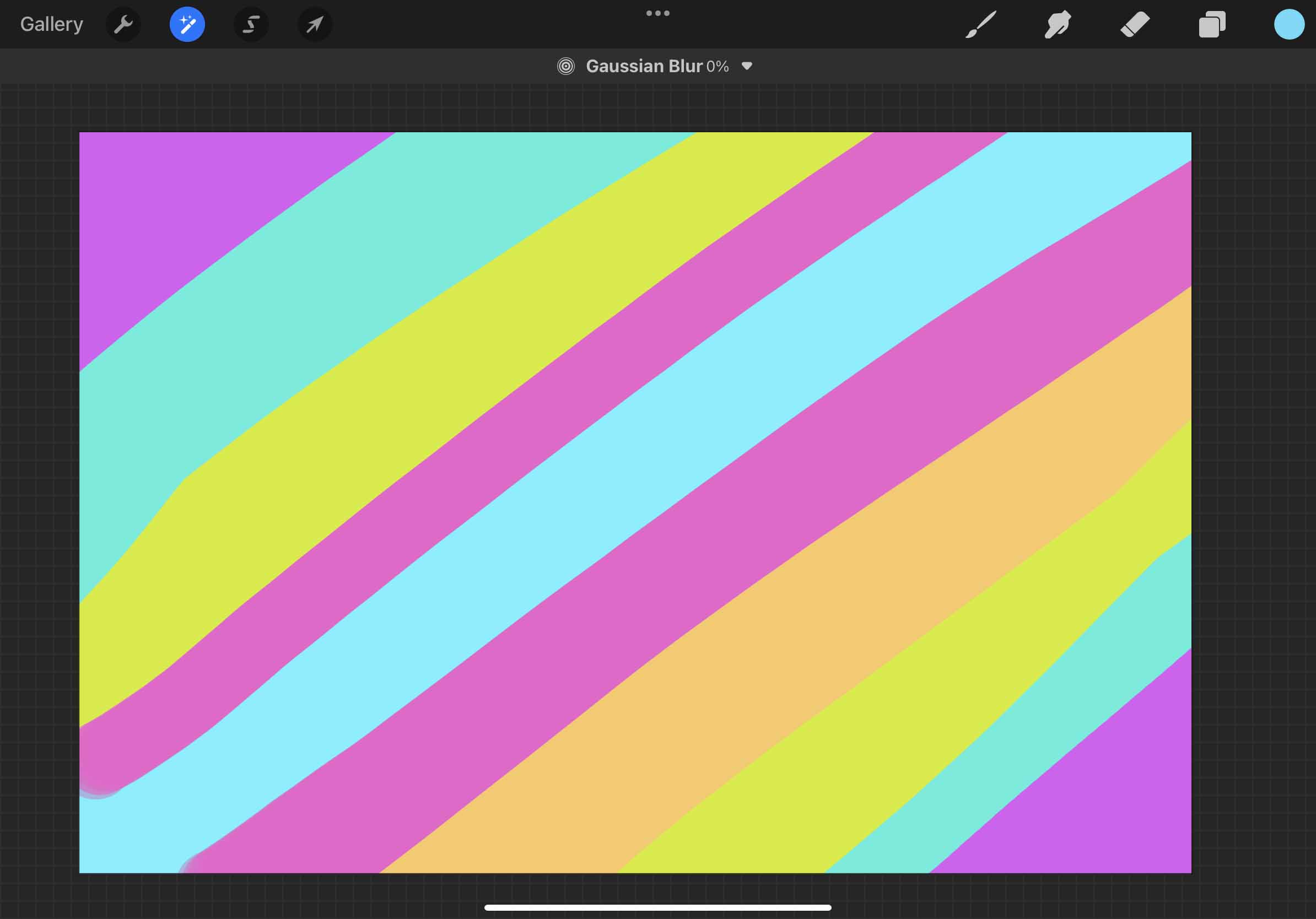Open the three-dot menu at top center
Screen dimensions: 1316x919
click(x=657, y=13)
